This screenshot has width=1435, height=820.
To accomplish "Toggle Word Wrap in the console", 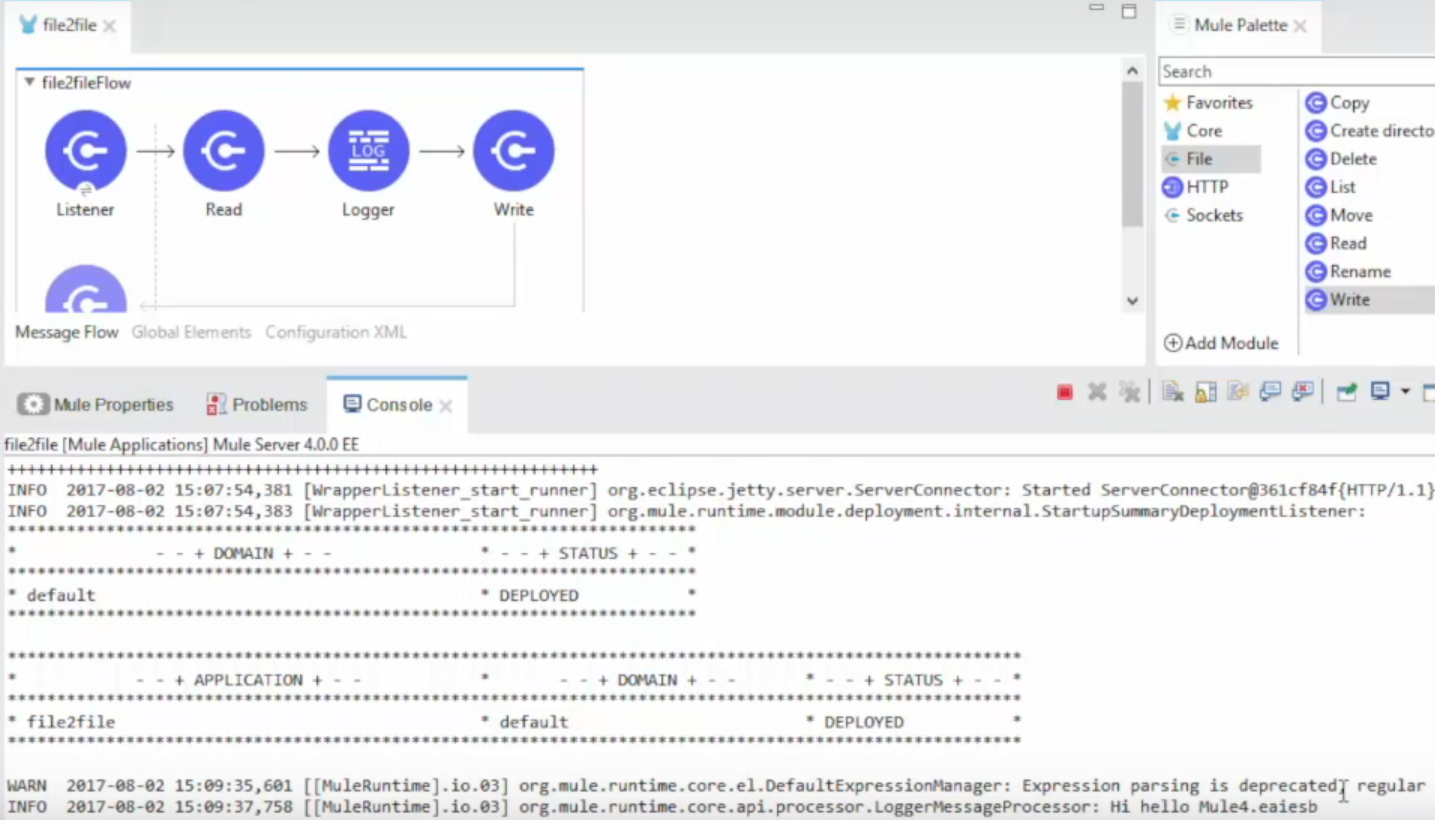I will click(1238, 392).
